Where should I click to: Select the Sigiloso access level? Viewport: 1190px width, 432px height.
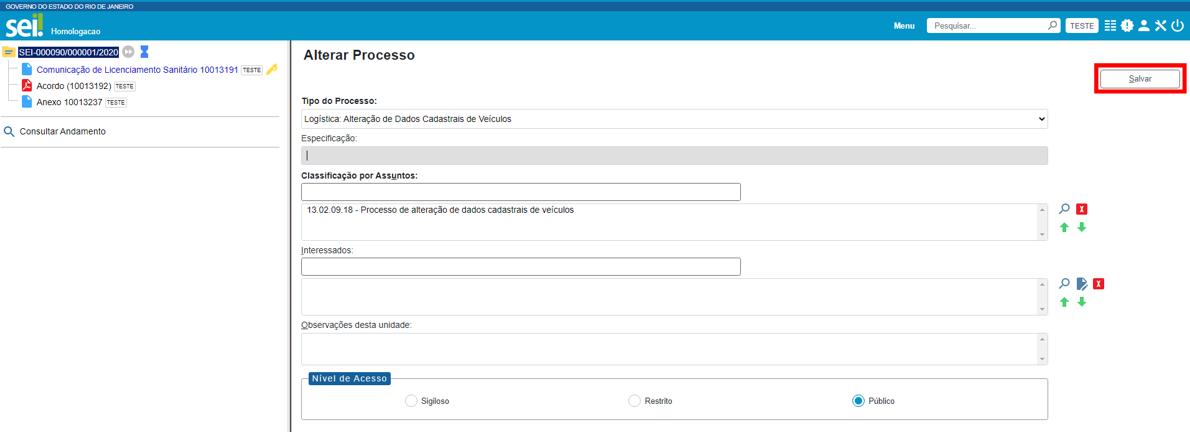[x=411, y=401]
